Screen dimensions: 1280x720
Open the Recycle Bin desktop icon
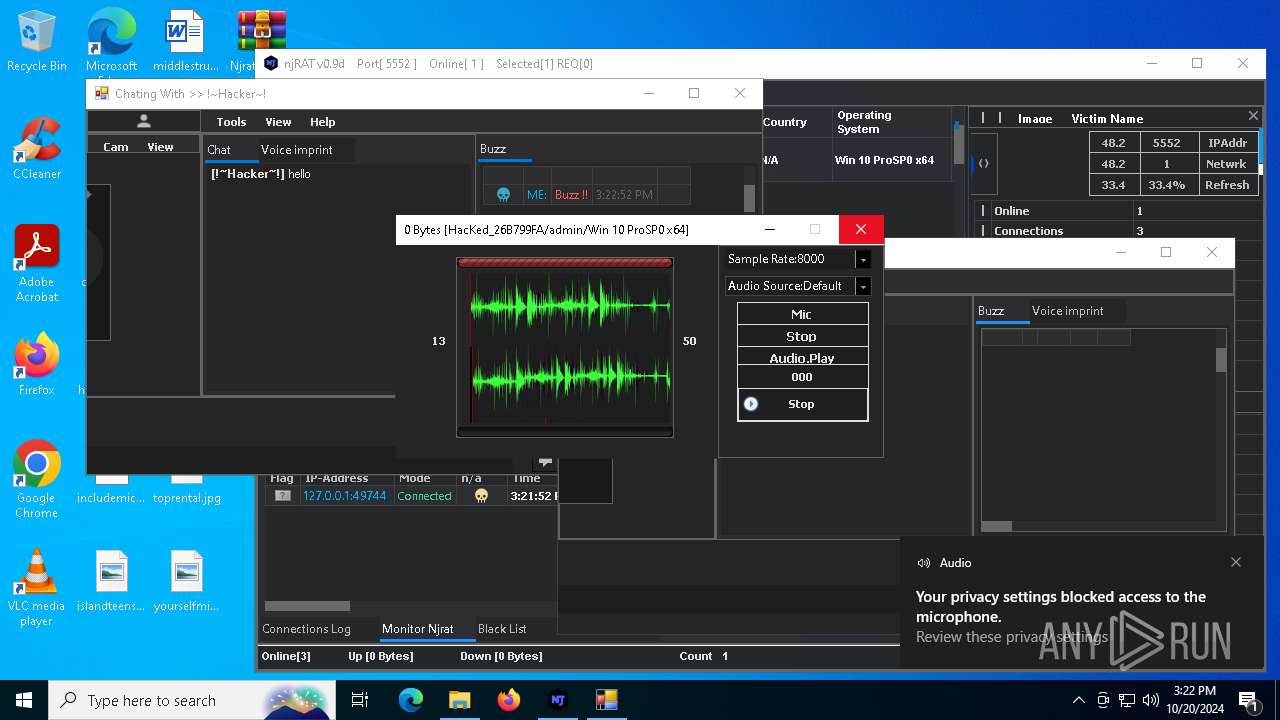(36, 41)
